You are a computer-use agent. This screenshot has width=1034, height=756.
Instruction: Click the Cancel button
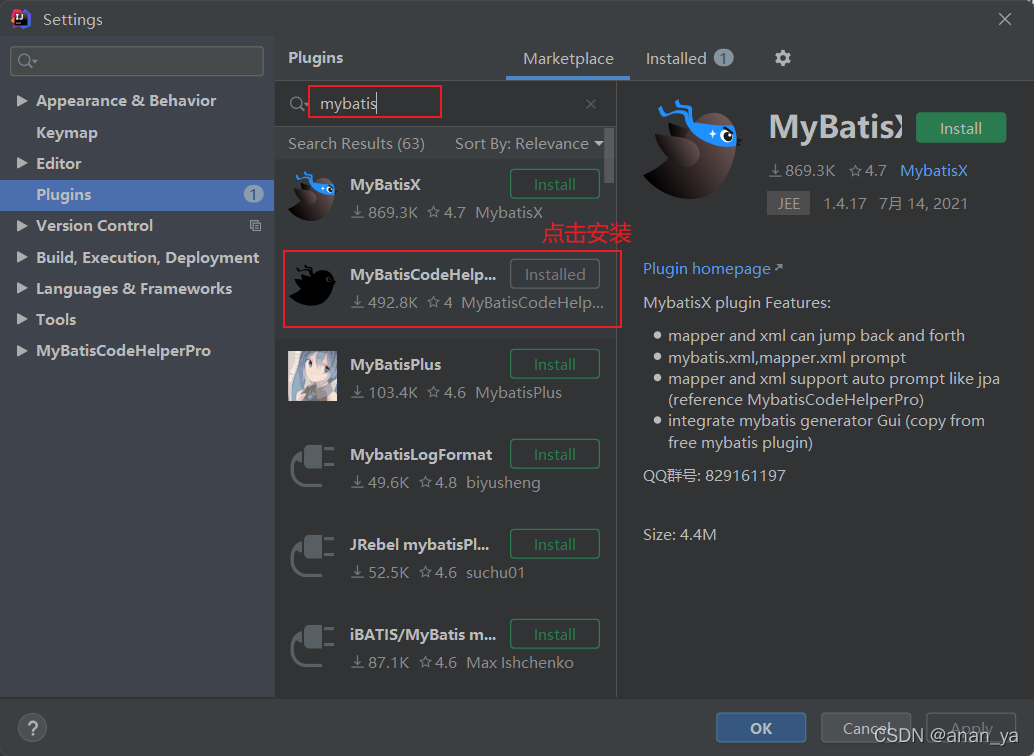pos(866,728)
